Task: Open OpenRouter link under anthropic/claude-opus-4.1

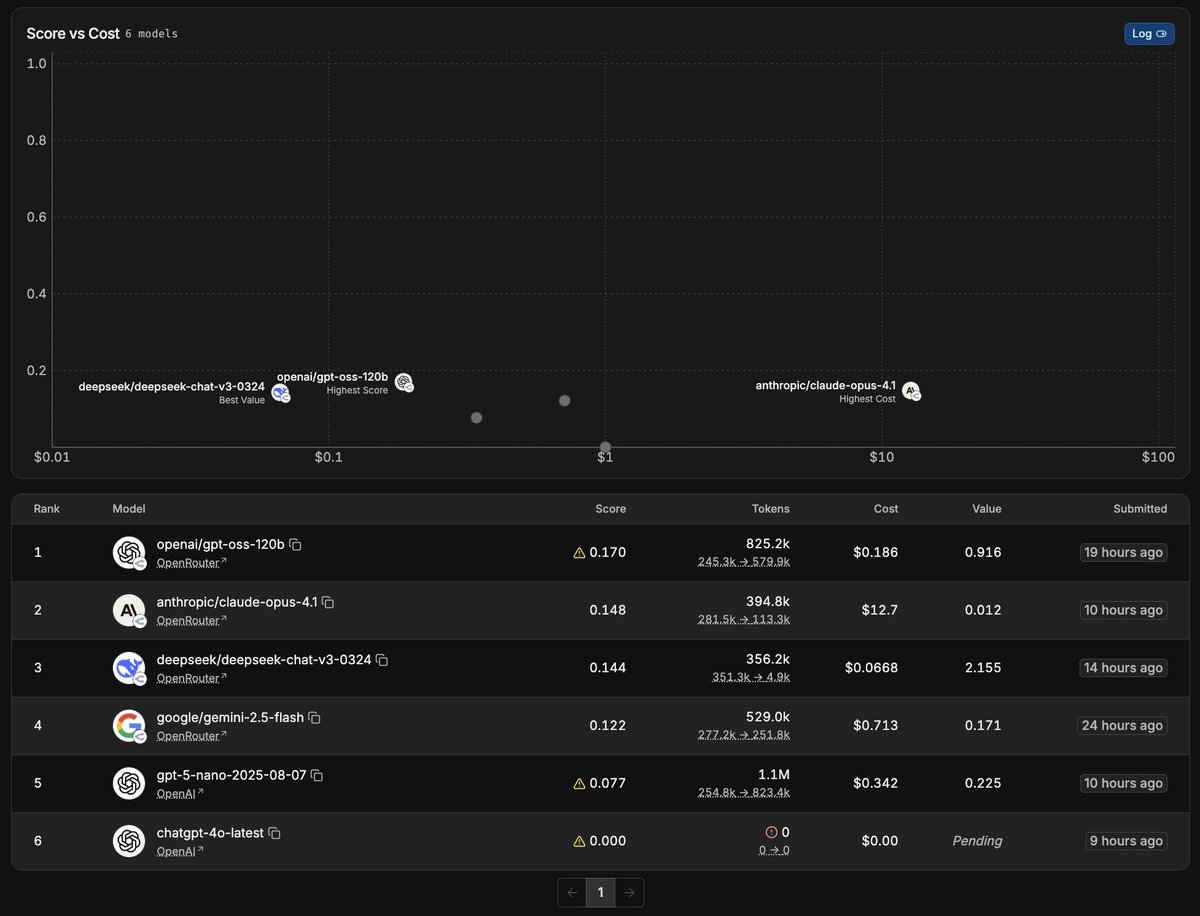Action: [x=192, y=620]
